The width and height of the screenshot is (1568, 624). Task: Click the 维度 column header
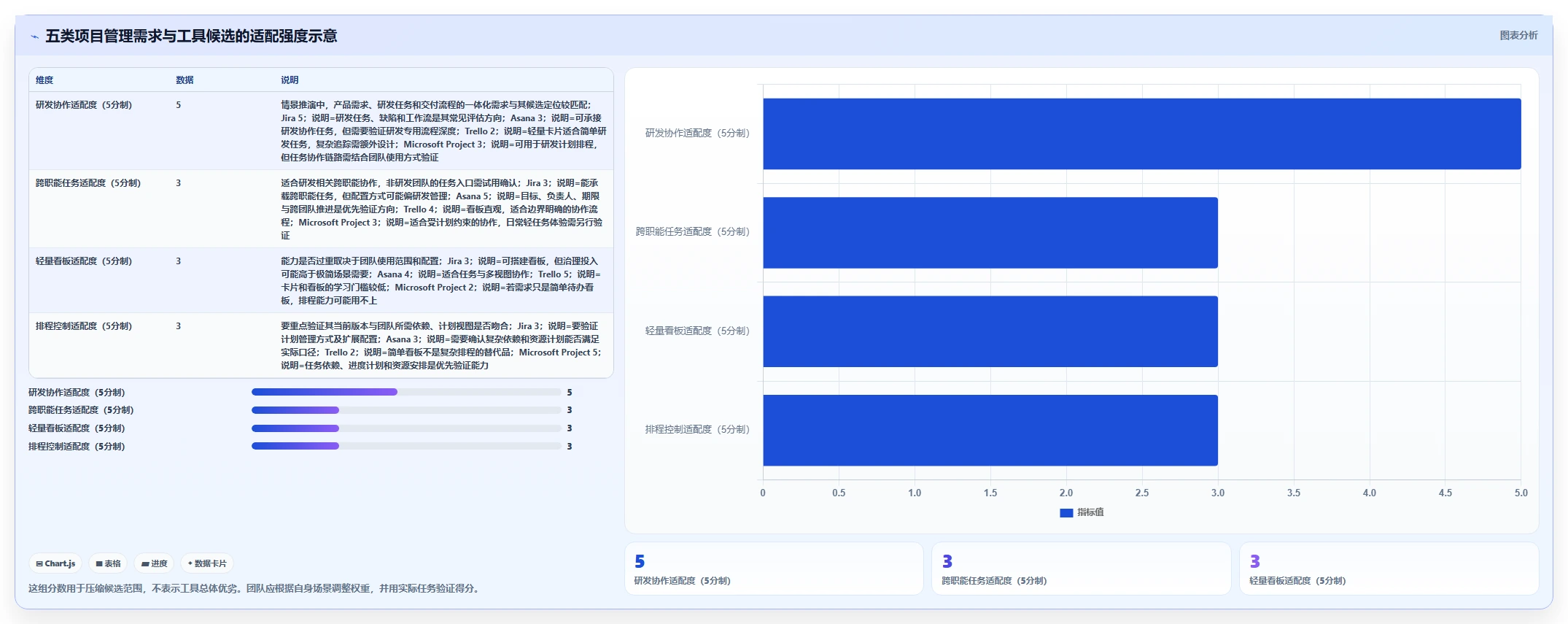(x=44, y=80)
